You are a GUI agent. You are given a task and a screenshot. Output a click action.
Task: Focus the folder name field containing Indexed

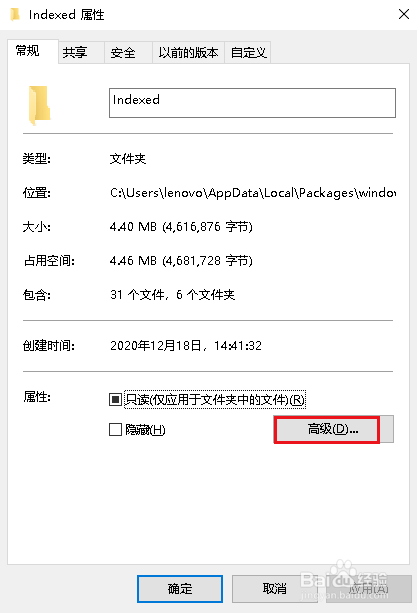pyautogui.click(x=252, y=103)
